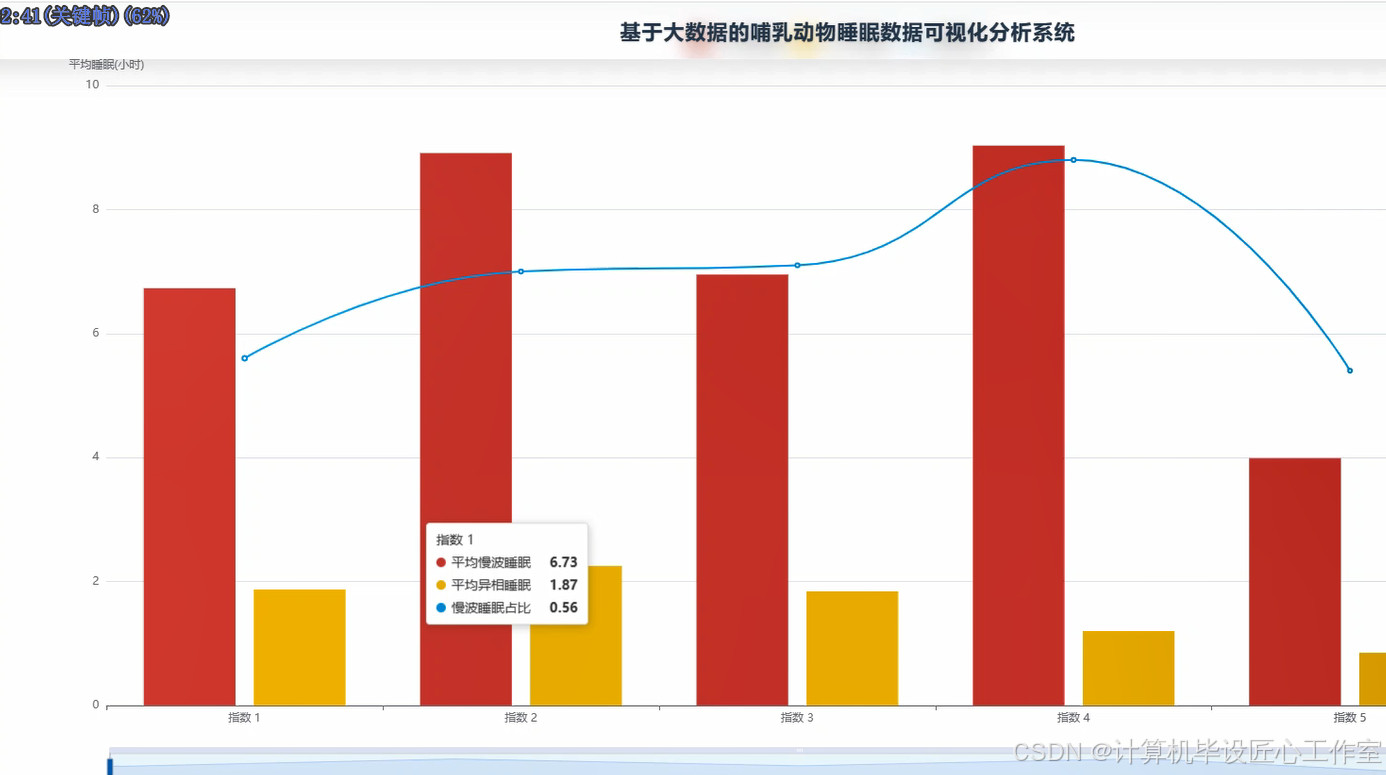Click the y-axis title 平均睡眠(小时)
The width and height of the screenshot is (1386, 775).
coord(106,64)
